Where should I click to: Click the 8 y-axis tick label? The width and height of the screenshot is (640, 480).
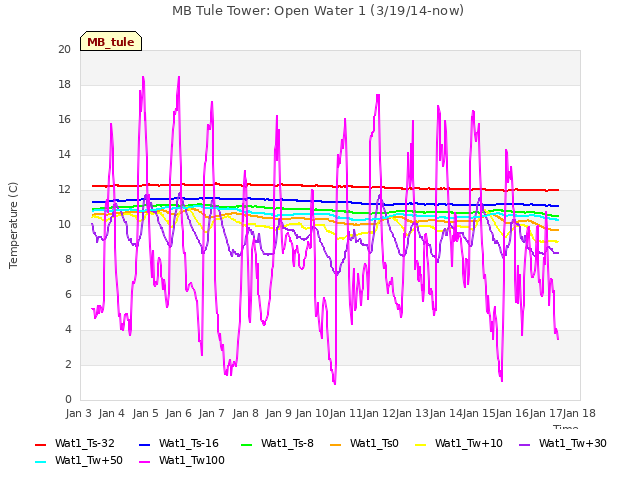point(68,260)
